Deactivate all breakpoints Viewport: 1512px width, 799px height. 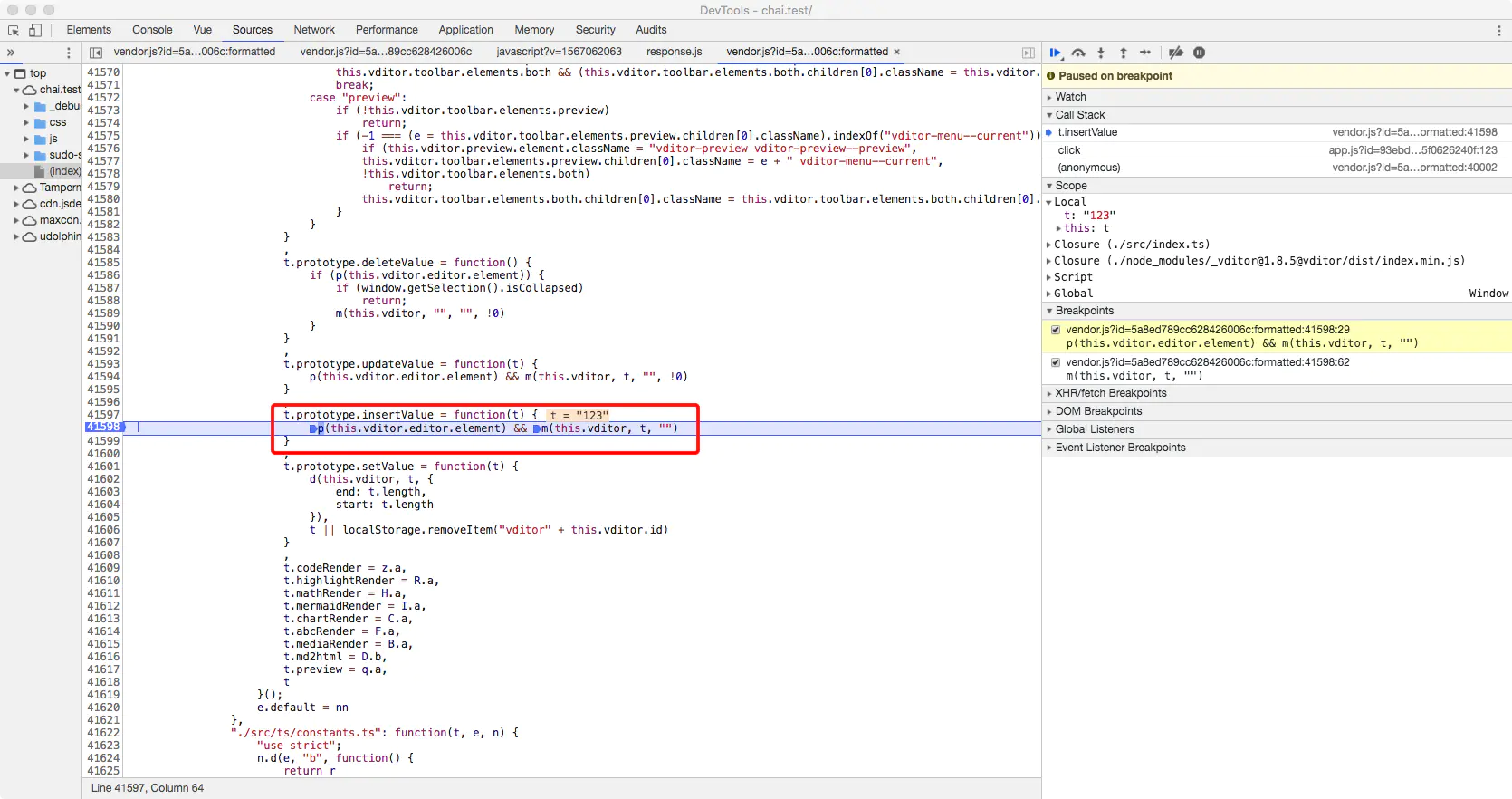pos(1176,53)
